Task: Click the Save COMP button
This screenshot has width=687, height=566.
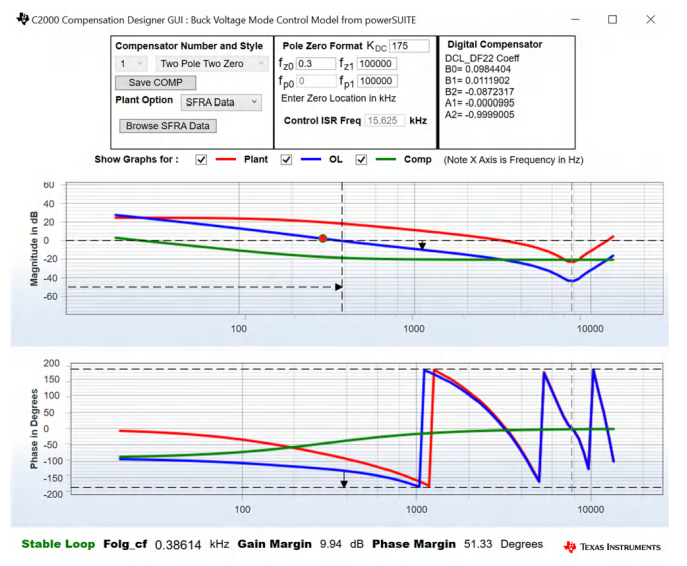Action: pyautogui.click(x=156, y=82)
